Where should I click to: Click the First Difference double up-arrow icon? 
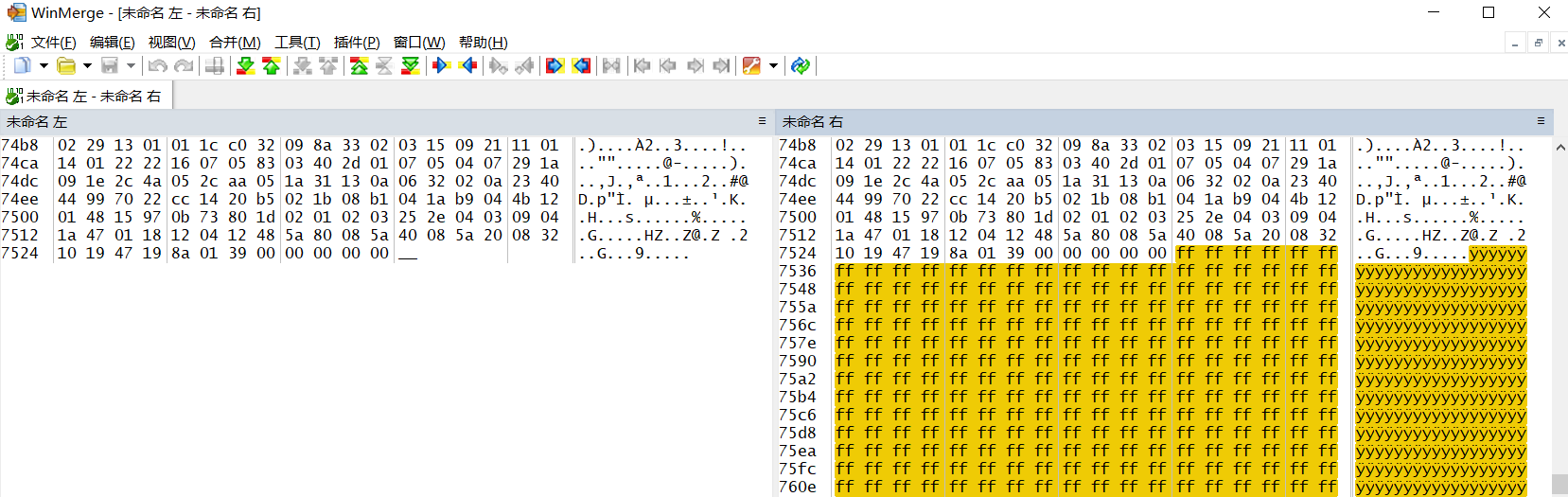coord(359,65)
